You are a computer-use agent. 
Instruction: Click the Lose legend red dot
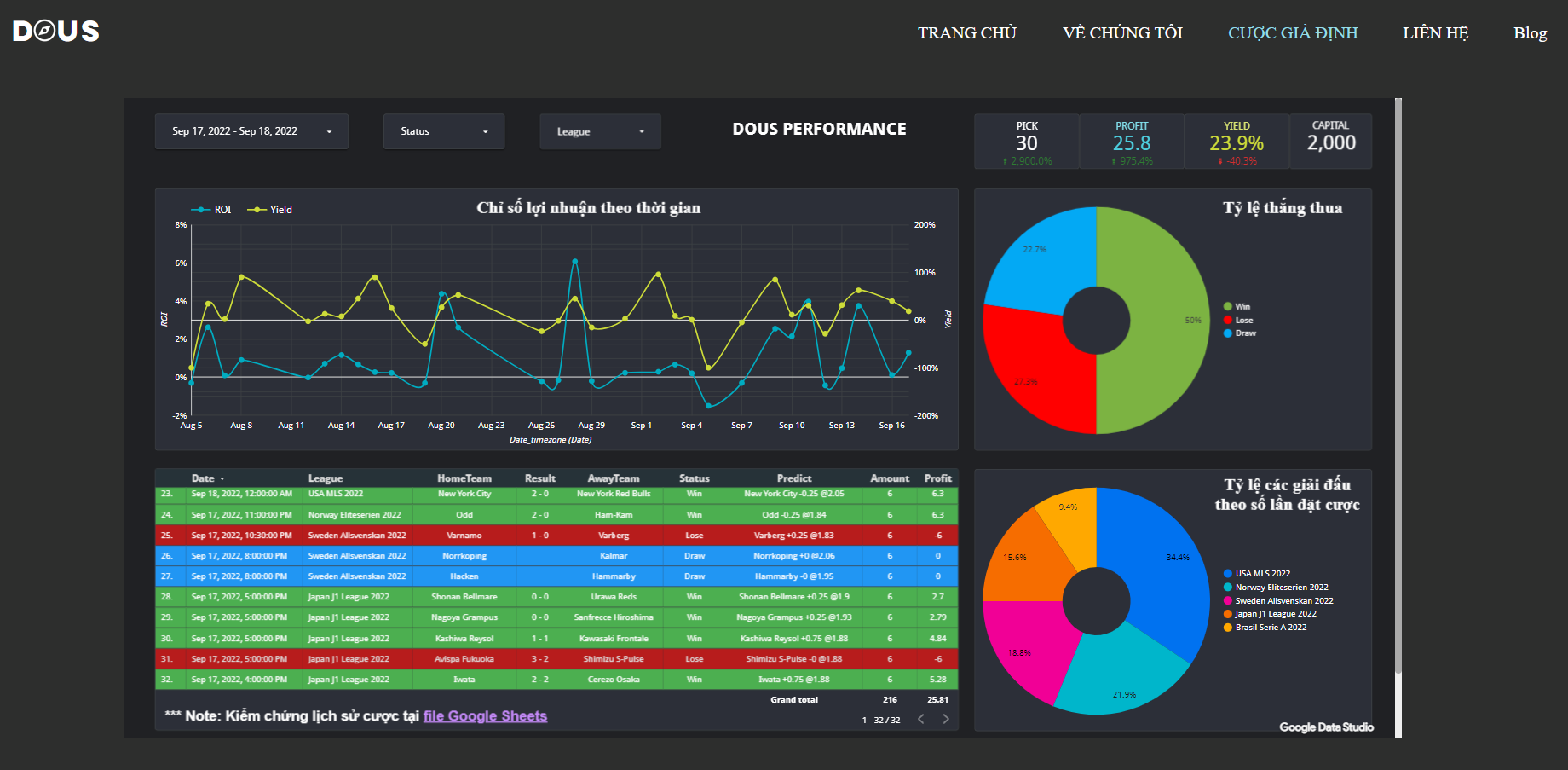click(1228, 320)
